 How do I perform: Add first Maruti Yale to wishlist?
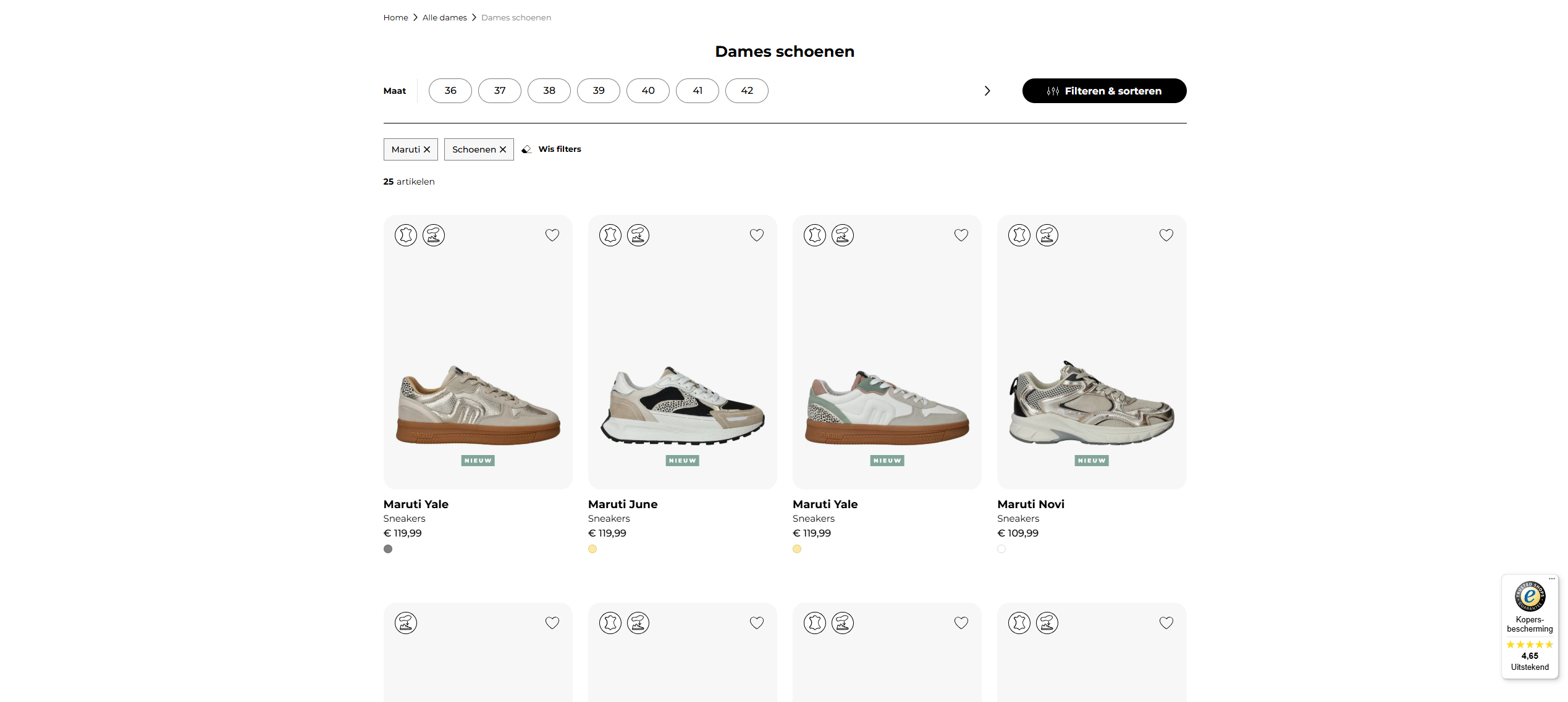[552, 235]
